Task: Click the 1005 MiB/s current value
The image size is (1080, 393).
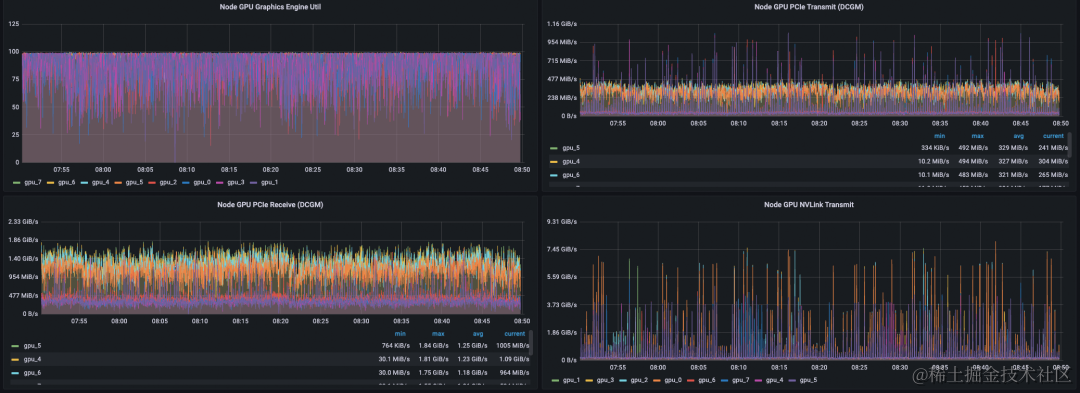Action: point(512,346)
